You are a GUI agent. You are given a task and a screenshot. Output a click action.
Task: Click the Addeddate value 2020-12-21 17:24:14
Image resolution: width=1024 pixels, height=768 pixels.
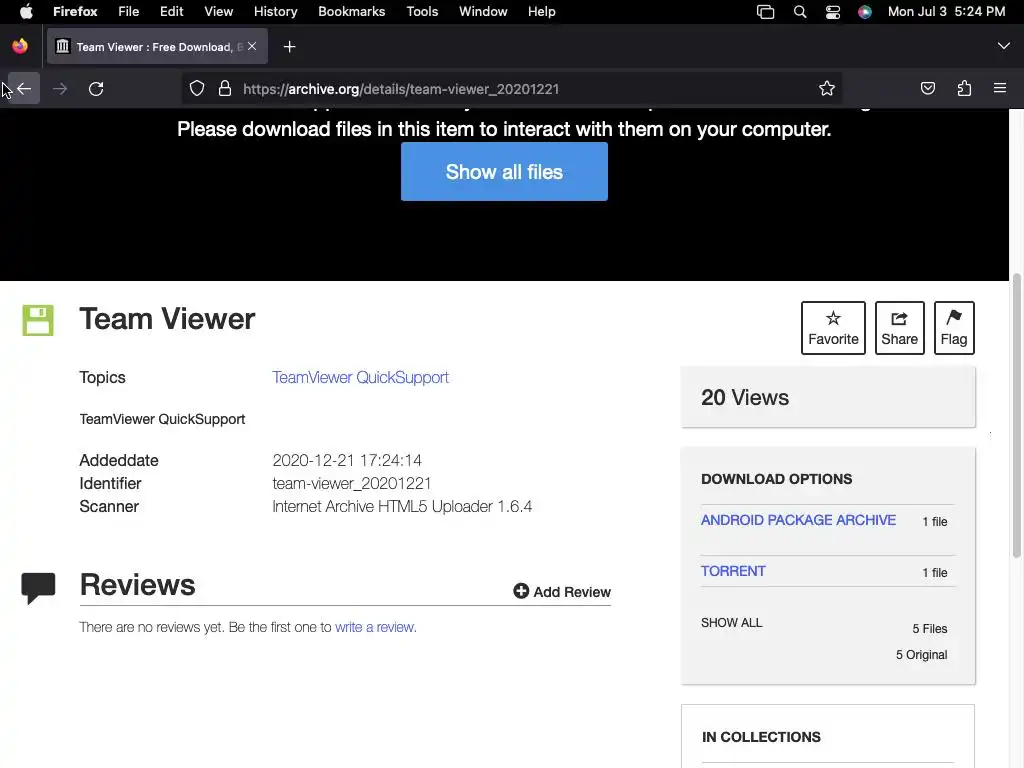coord(347,460)
